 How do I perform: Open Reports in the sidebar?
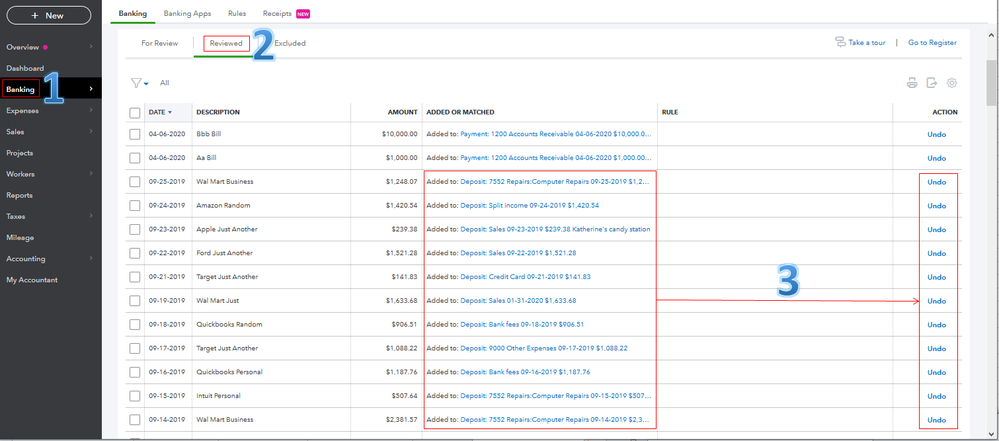click(x=19, y=195)
